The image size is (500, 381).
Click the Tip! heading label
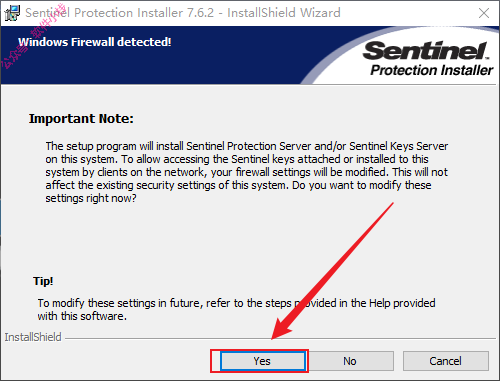43,281
